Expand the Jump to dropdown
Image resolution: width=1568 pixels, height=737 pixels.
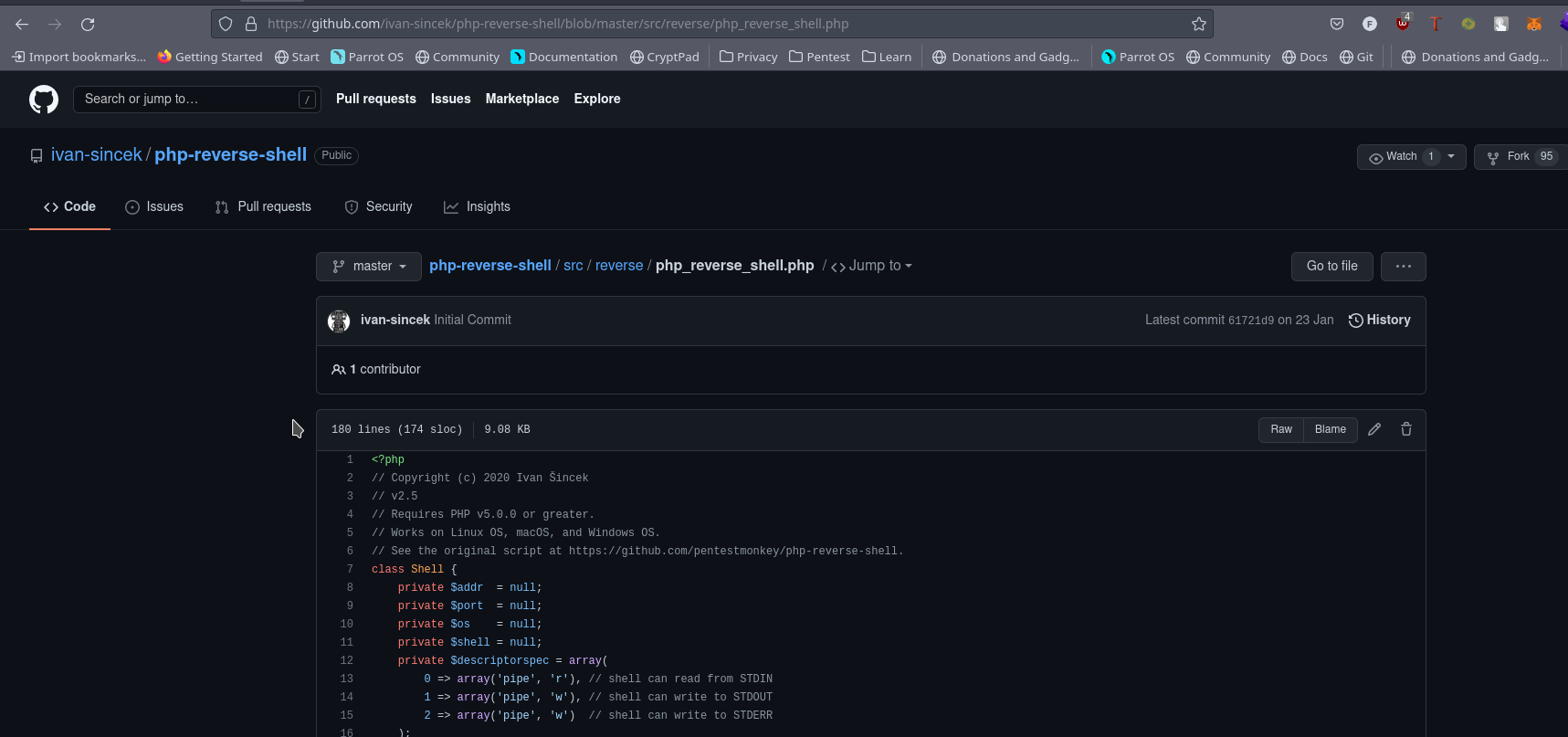[872, 266]
